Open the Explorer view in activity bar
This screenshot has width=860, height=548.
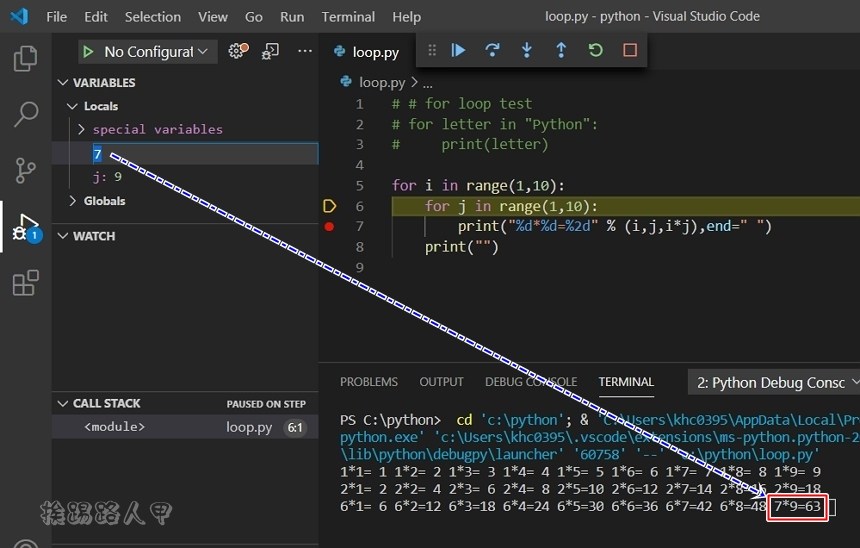tap(25, 59)
